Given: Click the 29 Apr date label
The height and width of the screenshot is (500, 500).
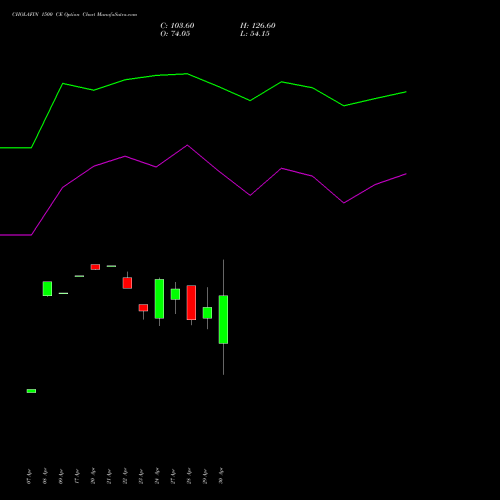Looking at the screenshot, I should coord(205,477).
